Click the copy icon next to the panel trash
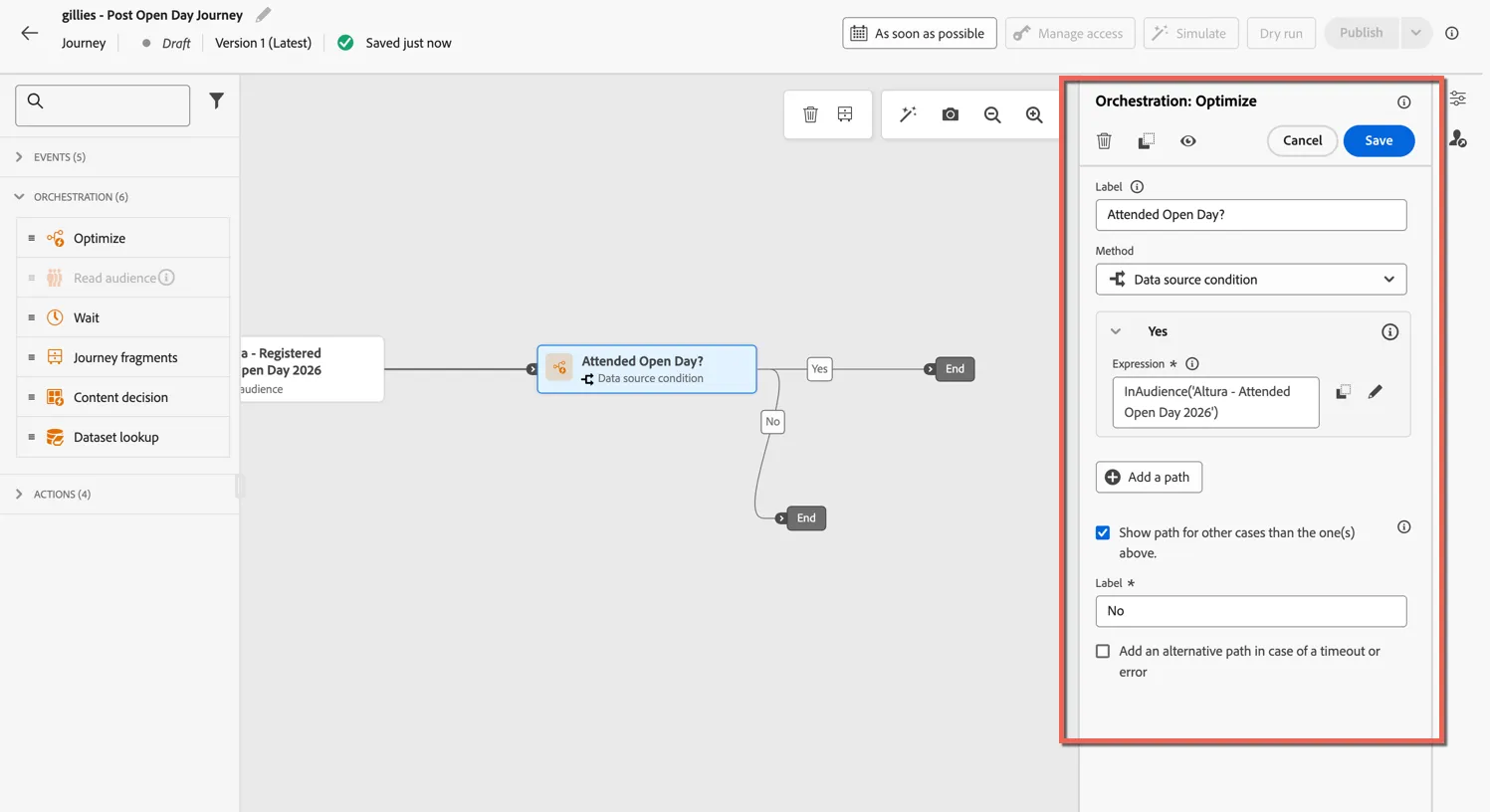The height and width of the screenshot is (812, 1490). (x=1146, y=140)
